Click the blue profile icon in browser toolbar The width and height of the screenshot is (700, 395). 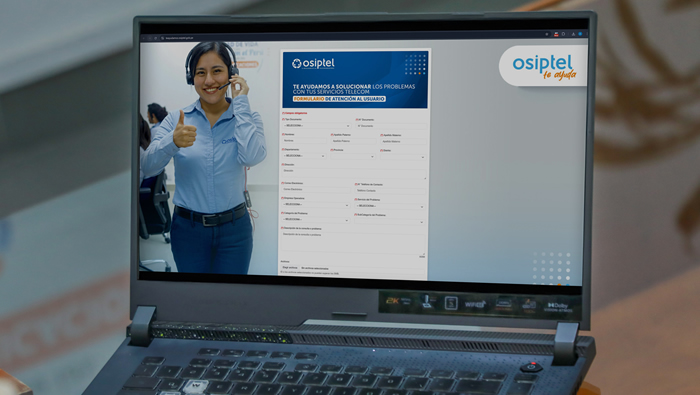tap(580, 34)
